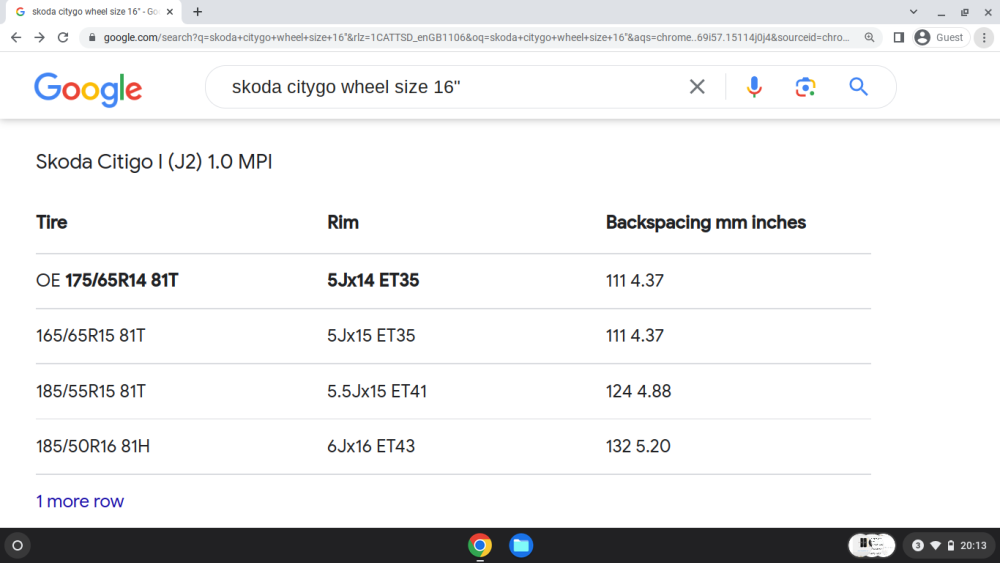Screen dimensions: 1000x563
Task: Clear search query with X icon
Action: (697, 87)
